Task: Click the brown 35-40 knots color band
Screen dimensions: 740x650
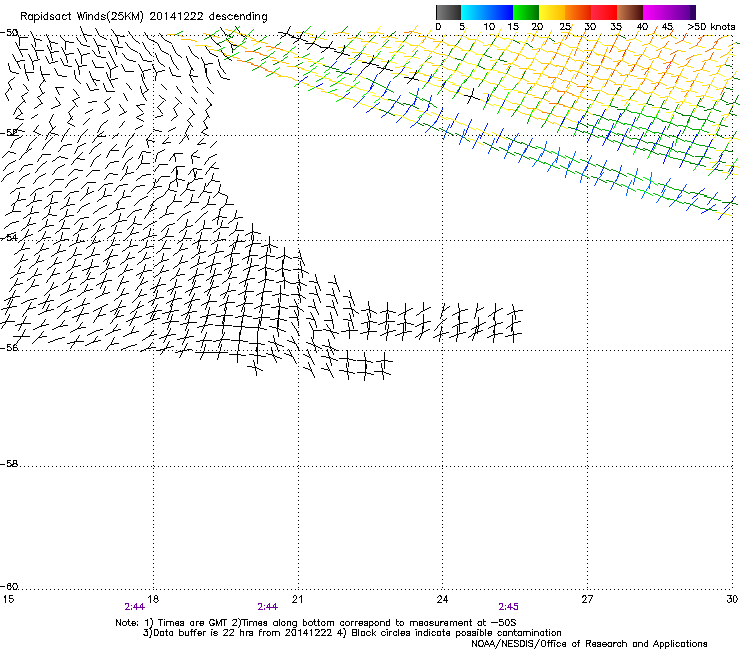Action: pyautogui.click(x=630, y=12)
